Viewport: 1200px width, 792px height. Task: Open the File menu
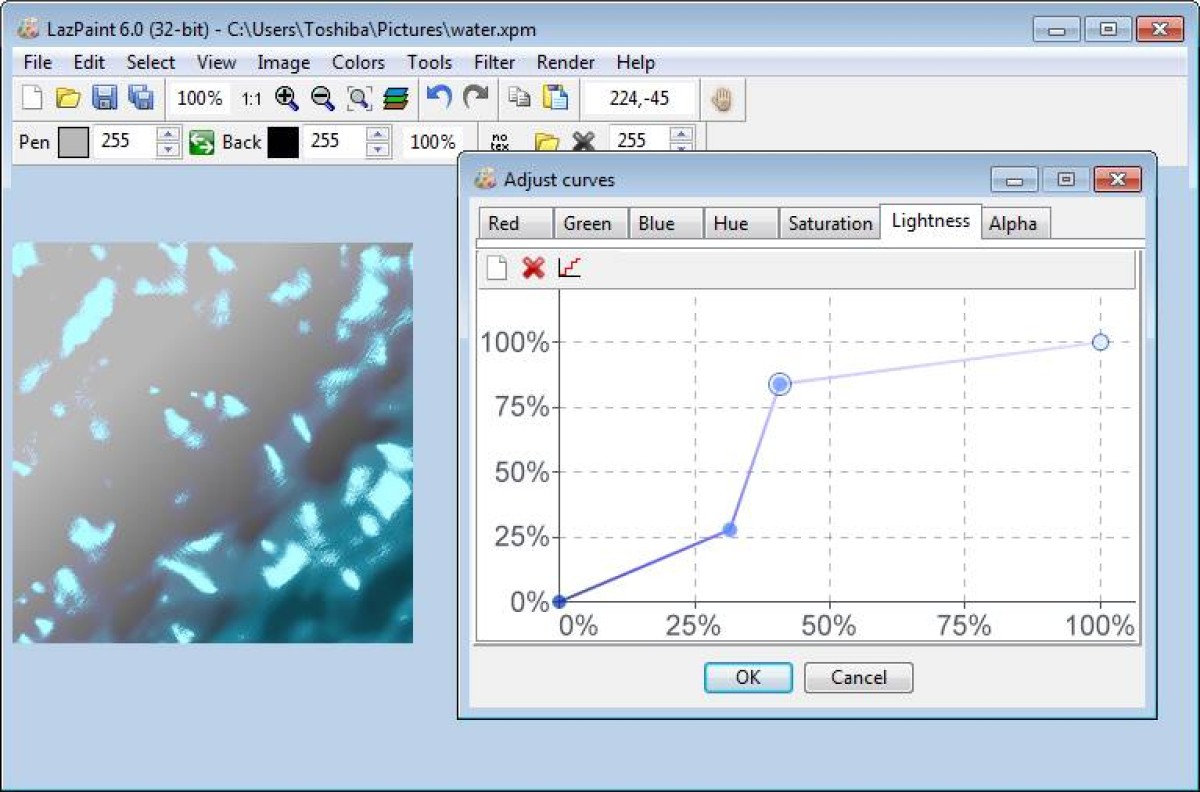37,62
